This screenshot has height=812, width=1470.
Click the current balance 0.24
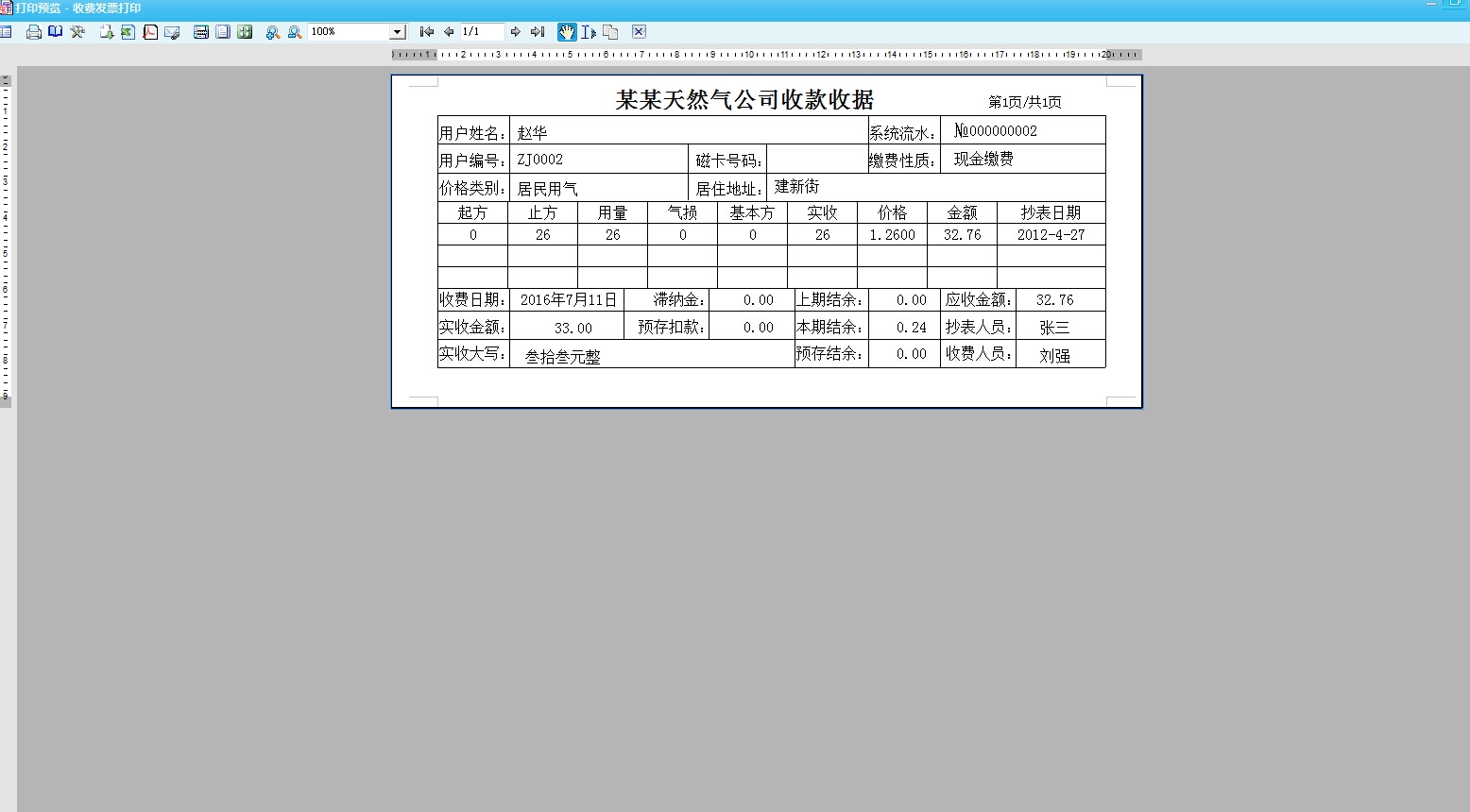click(912, 328)
